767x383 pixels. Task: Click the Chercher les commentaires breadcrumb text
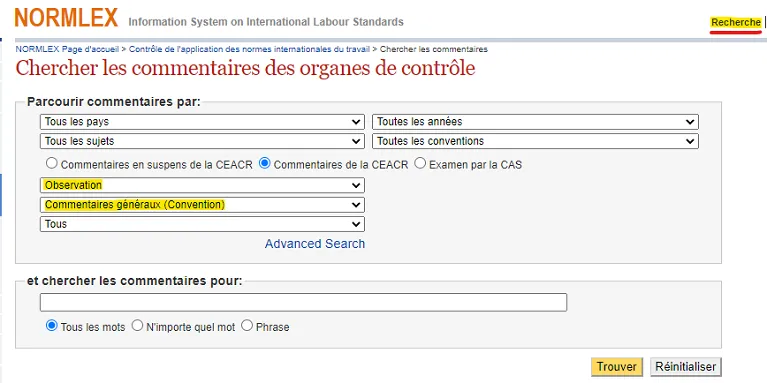click(433, 49)
